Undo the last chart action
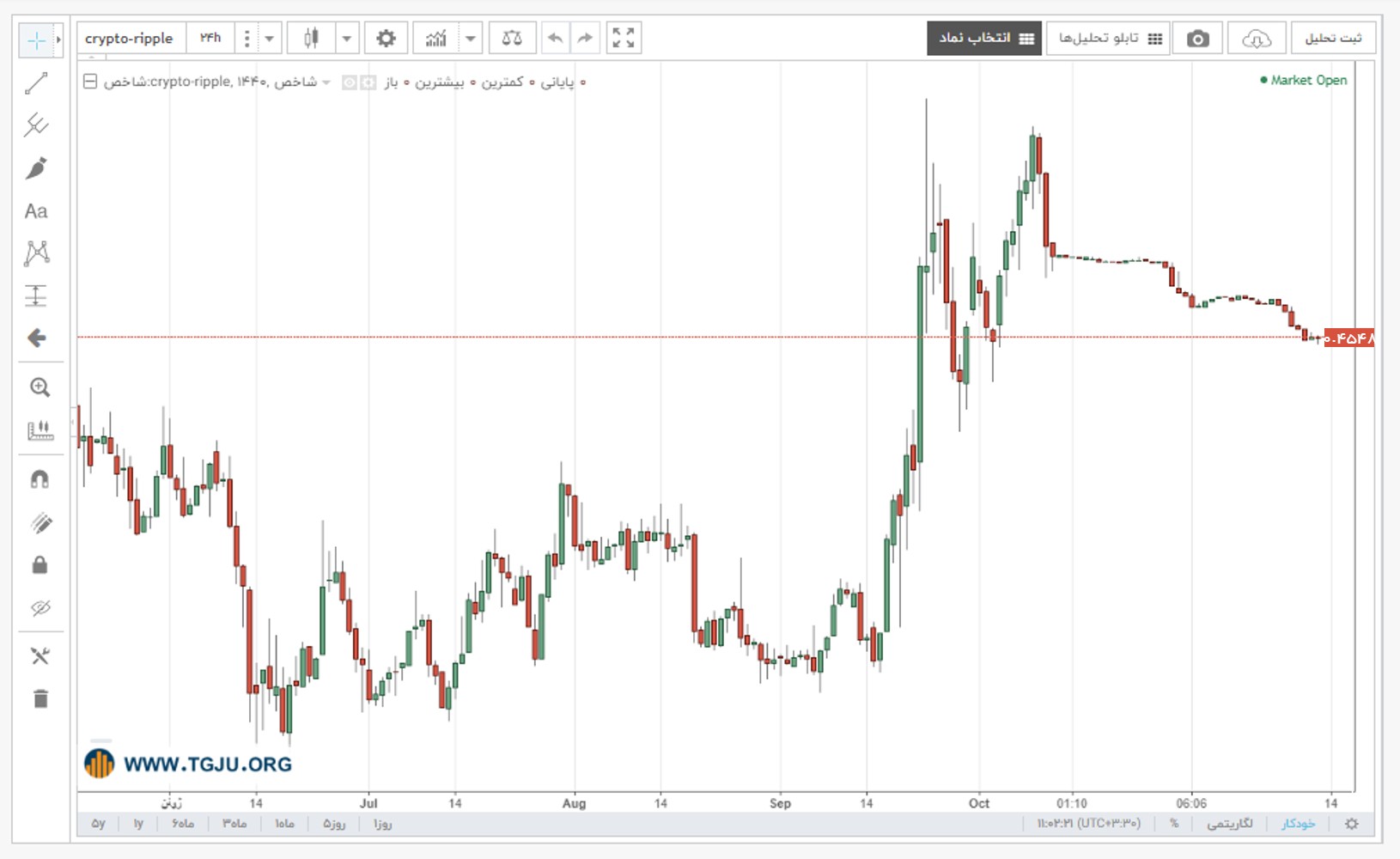The image size is (1400, 859). (x=556, y=39)
